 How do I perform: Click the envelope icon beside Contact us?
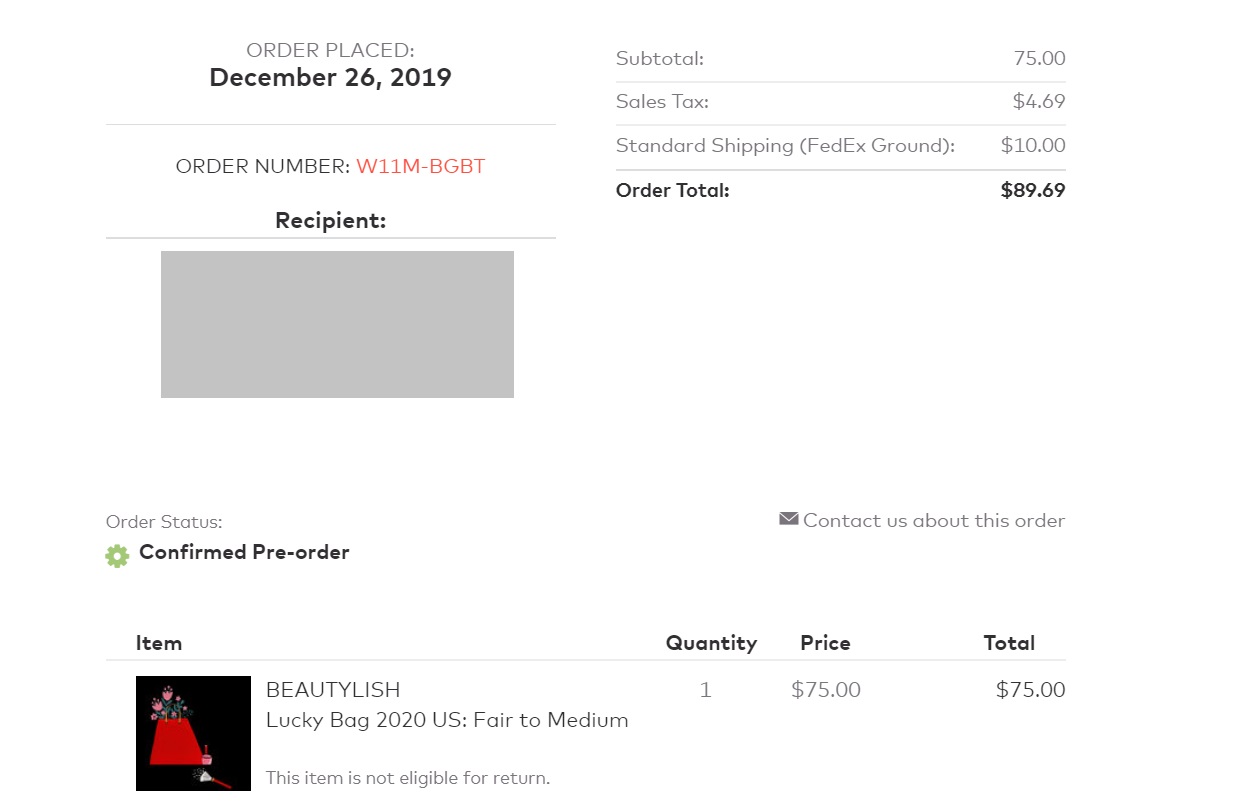789,519
